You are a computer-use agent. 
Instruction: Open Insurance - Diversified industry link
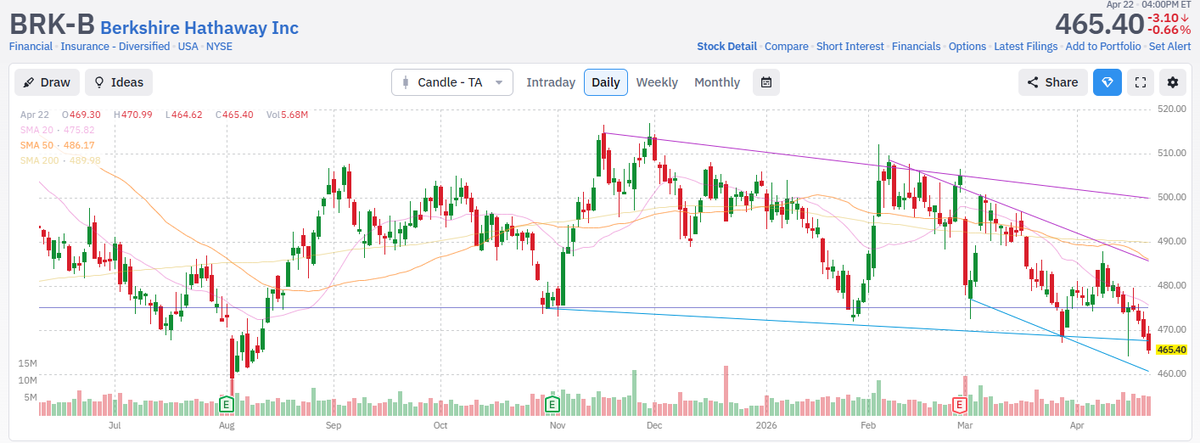click(117, 46)
